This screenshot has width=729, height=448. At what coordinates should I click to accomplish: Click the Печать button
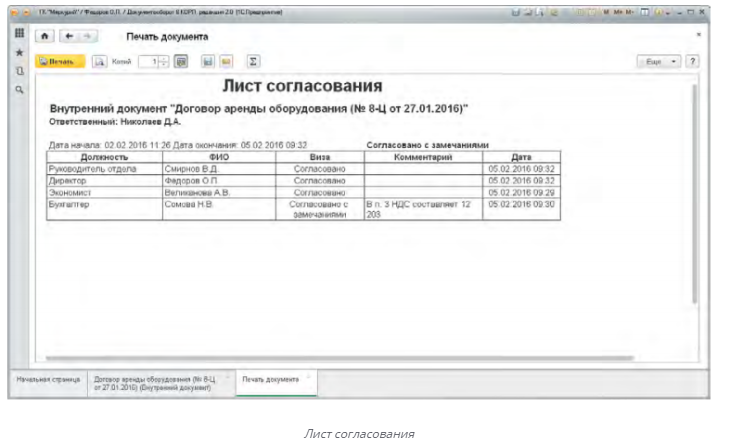point(57,62)
